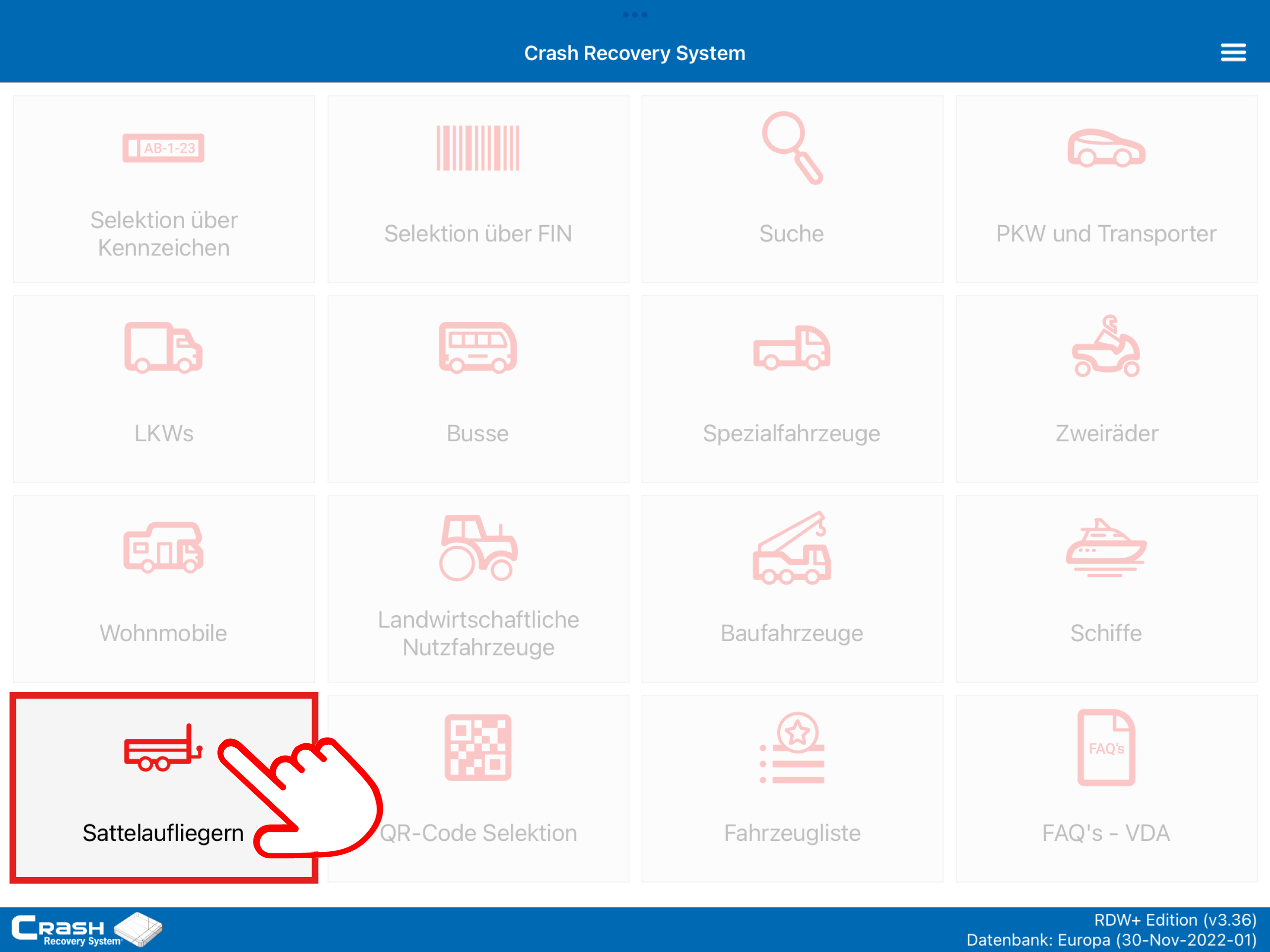Select the 'LKWs' label

164,433
